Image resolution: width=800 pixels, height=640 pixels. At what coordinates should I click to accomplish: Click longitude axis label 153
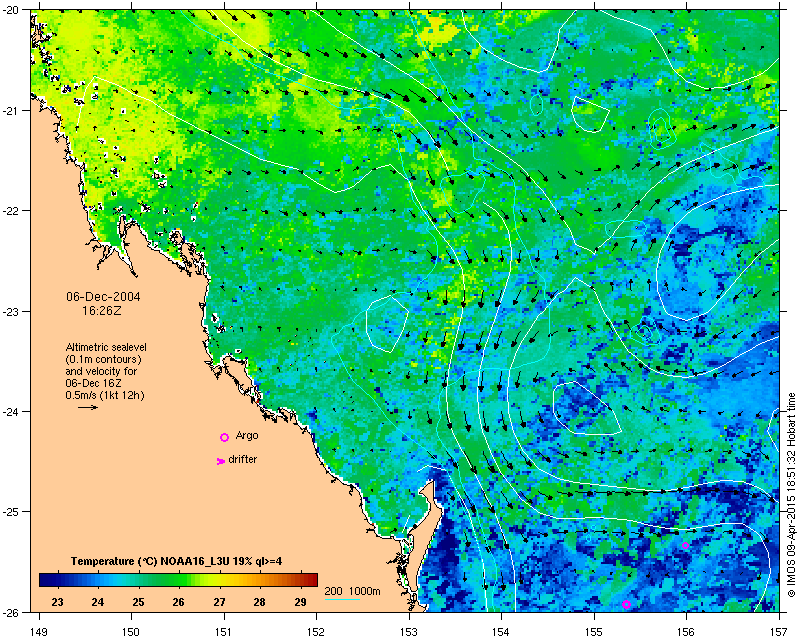point(409,632)
